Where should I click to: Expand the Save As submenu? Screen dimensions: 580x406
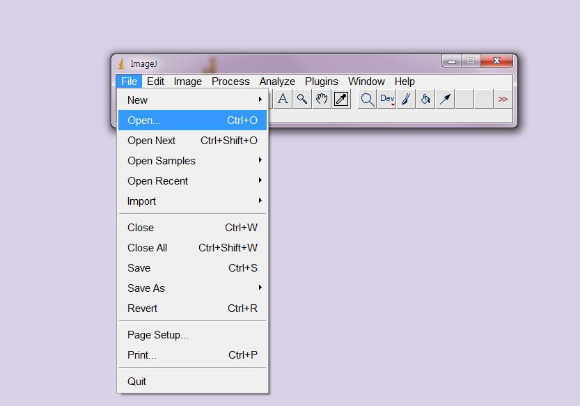tap(192, 288)
